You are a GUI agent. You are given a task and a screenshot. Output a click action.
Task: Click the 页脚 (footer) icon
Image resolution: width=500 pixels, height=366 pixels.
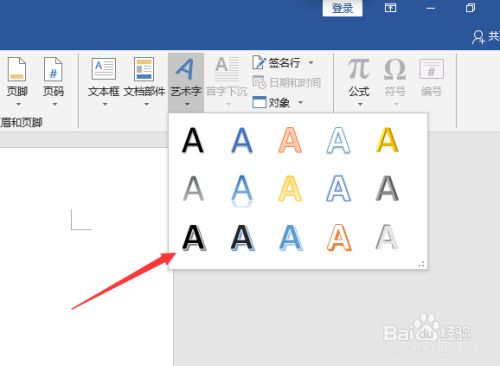point(17,69)
